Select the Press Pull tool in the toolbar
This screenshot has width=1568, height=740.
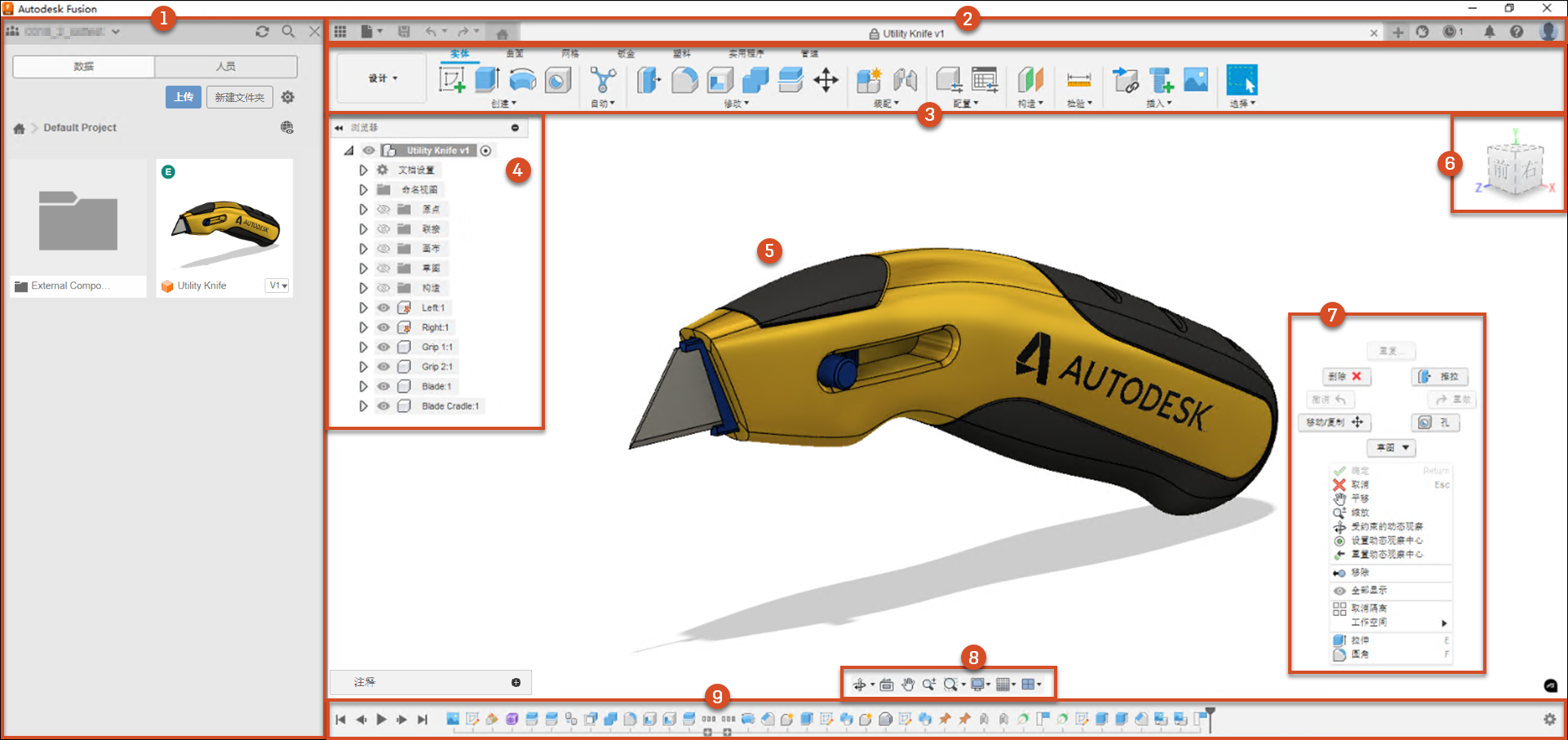[x=649, y=80]
